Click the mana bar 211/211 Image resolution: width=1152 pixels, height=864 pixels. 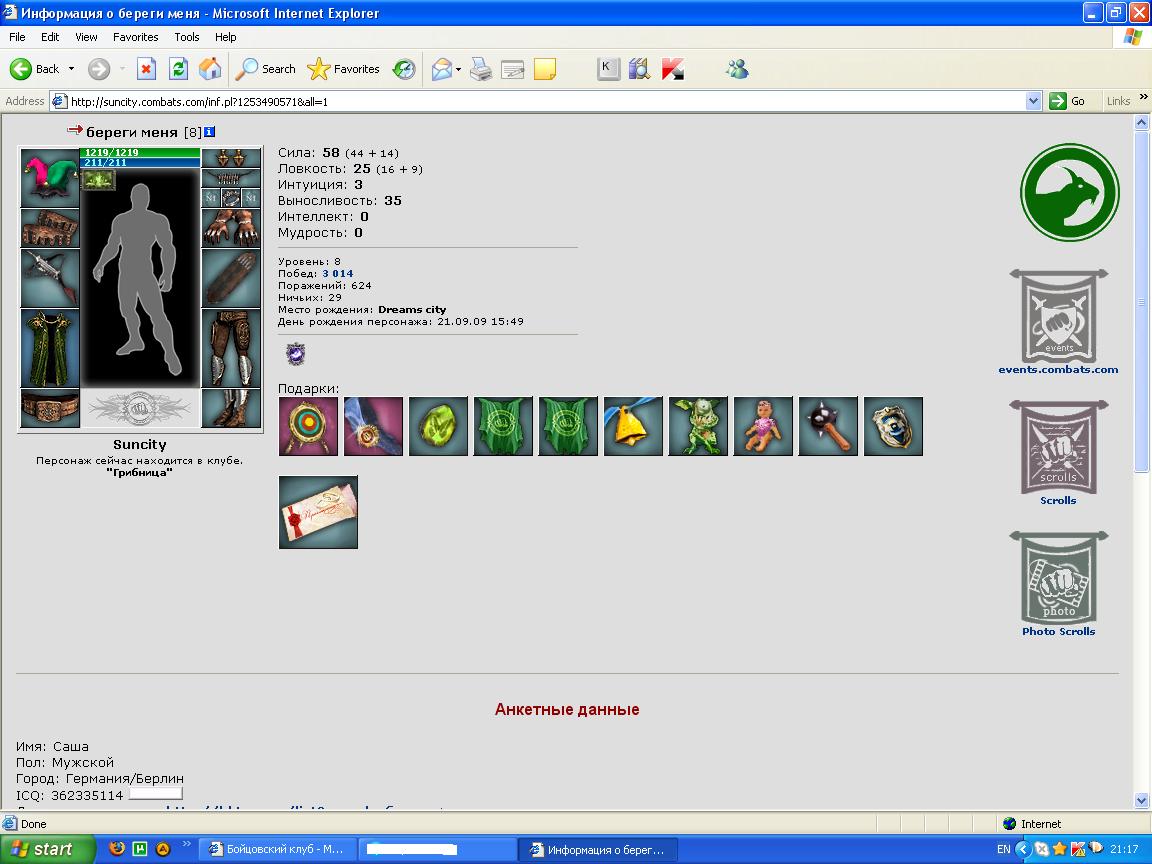click(140, 162)
